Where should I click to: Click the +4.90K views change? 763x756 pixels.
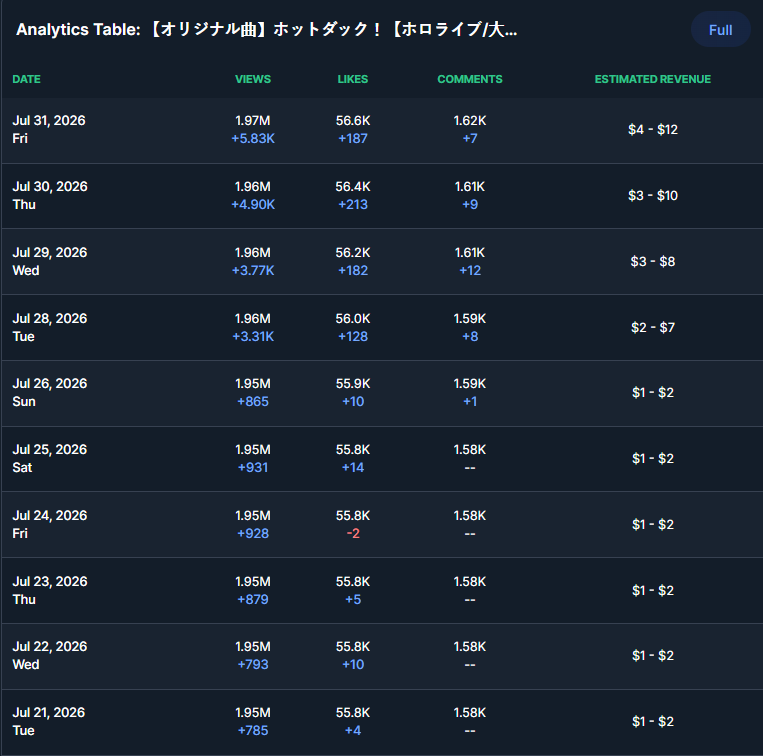(x=253, y=205)
